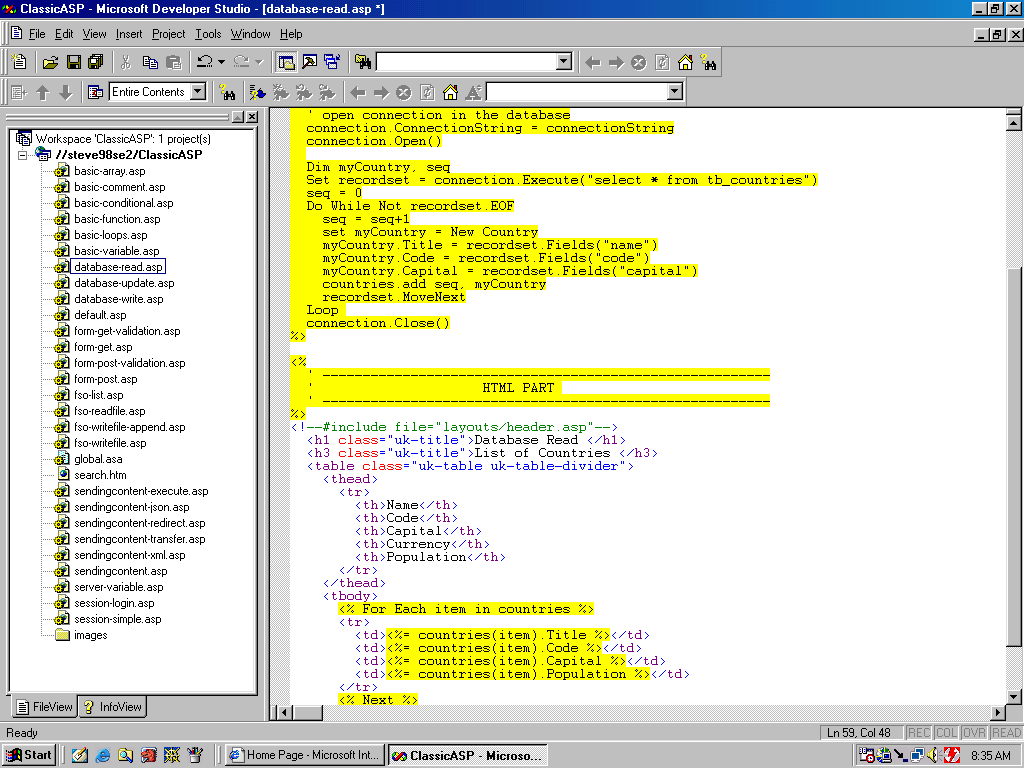Click the Save All icon

(x=95, y=62)
